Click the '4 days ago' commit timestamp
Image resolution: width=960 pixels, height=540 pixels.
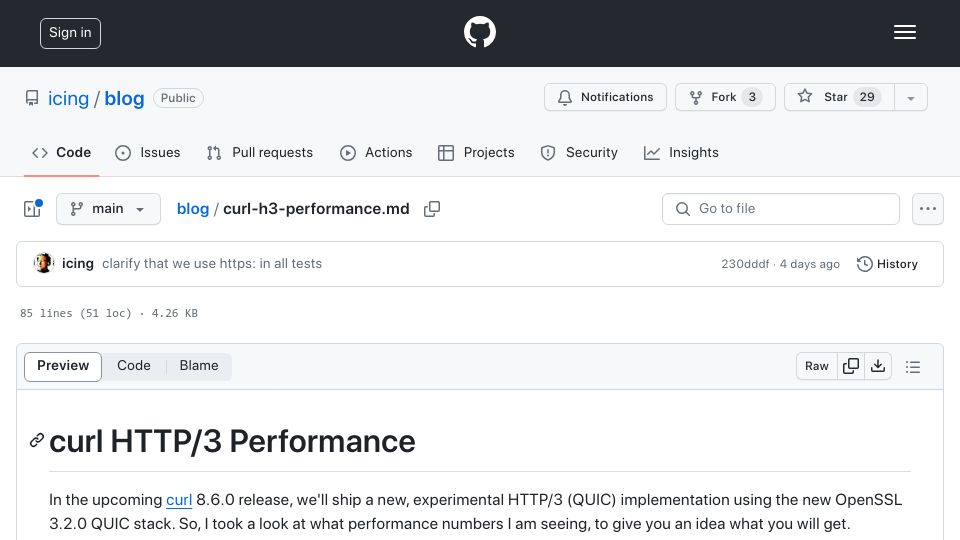click(809, 264)
